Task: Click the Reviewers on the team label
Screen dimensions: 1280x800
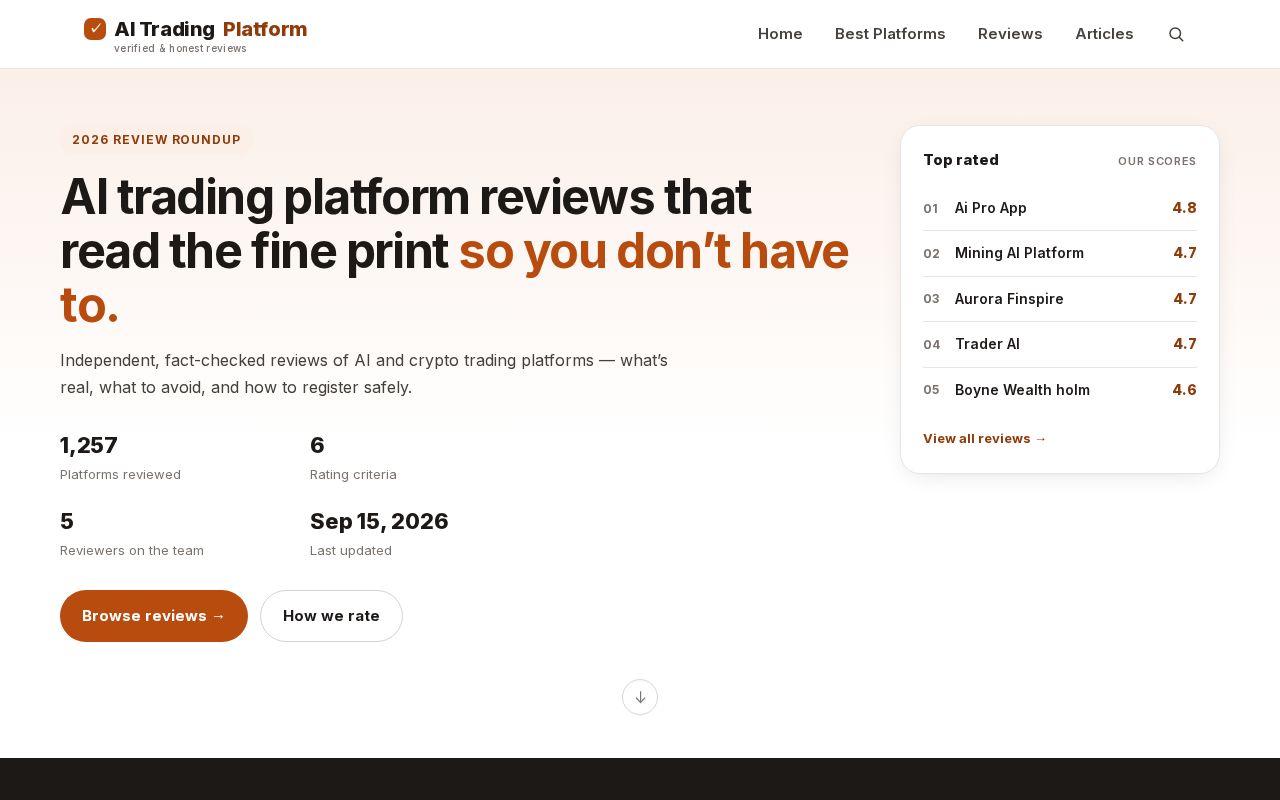Action: (132, 551)
